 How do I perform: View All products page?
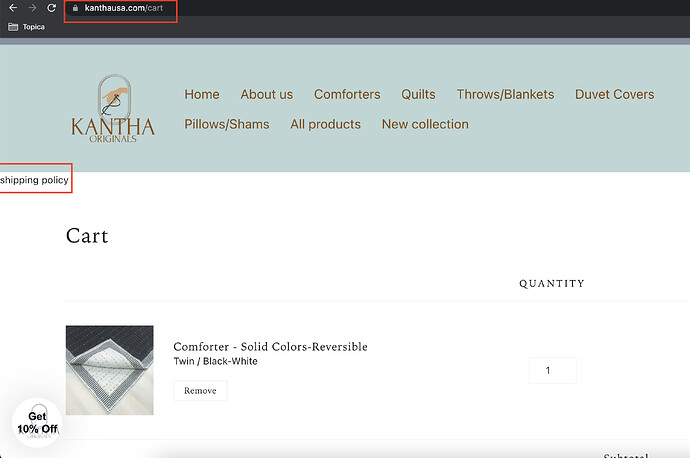click(326, 124)
